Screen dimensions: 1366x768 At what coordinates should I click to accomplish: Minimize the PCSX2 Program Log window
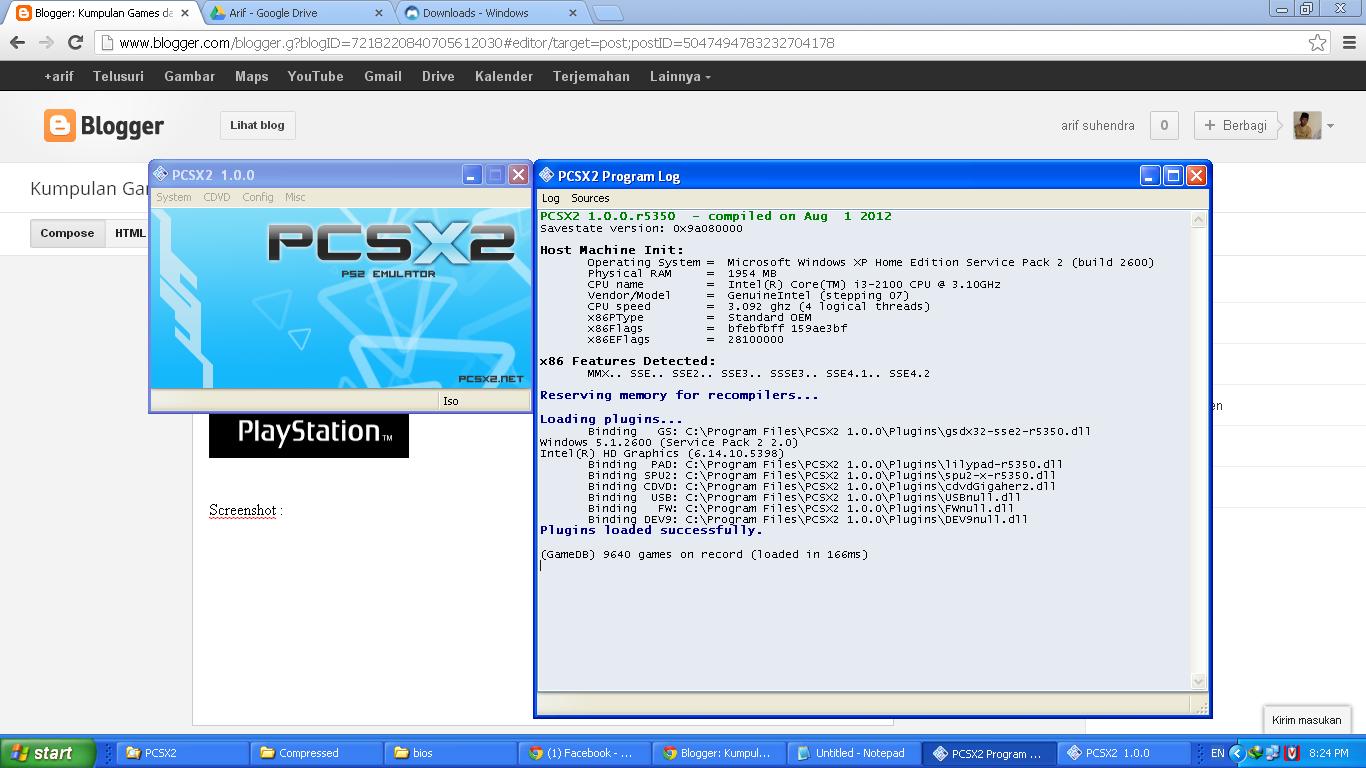pyautogui.click(x=1151, y=175)
